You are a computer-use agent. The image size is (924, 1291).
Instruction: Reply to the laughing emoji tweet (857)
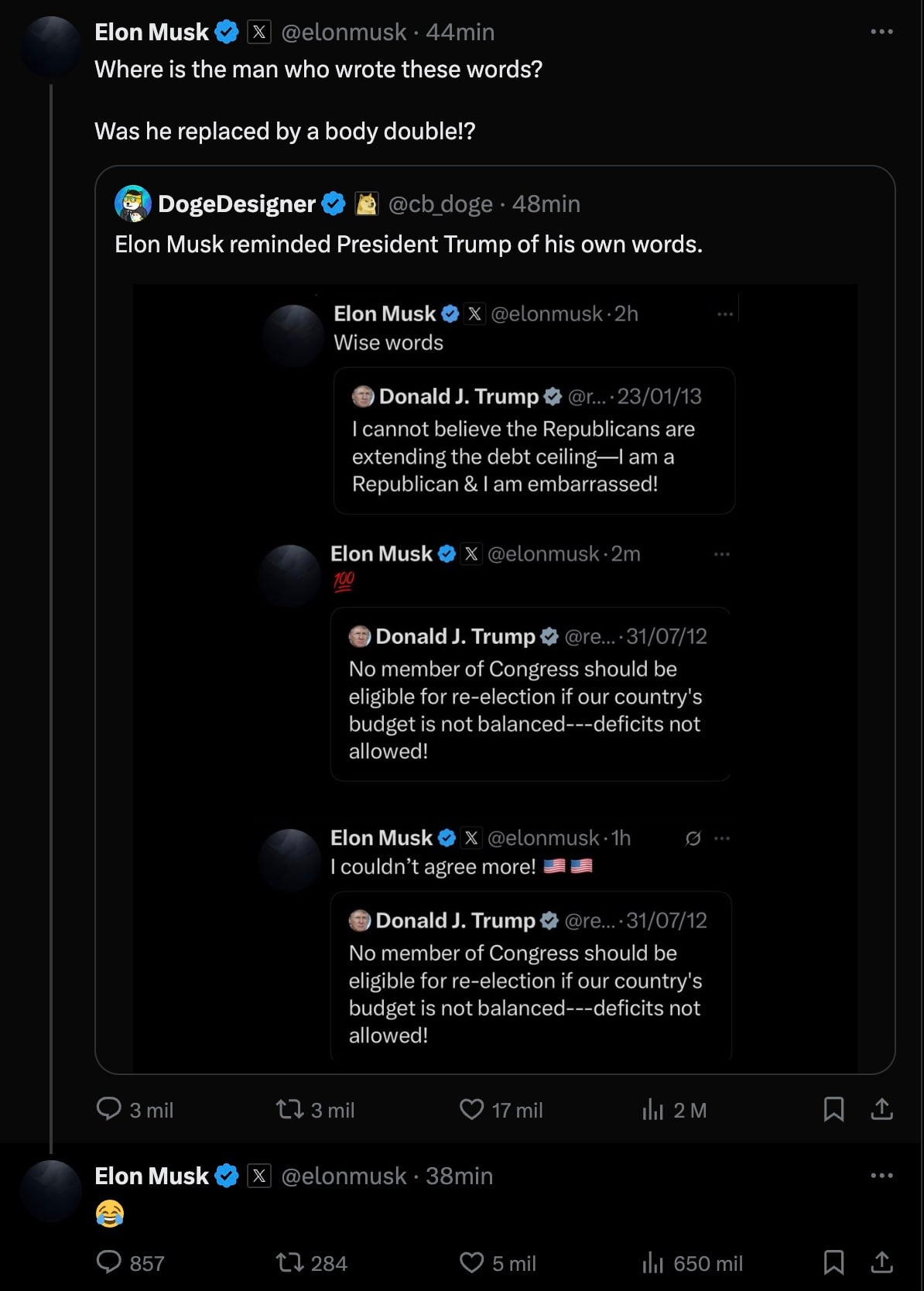coord(109,1262)
